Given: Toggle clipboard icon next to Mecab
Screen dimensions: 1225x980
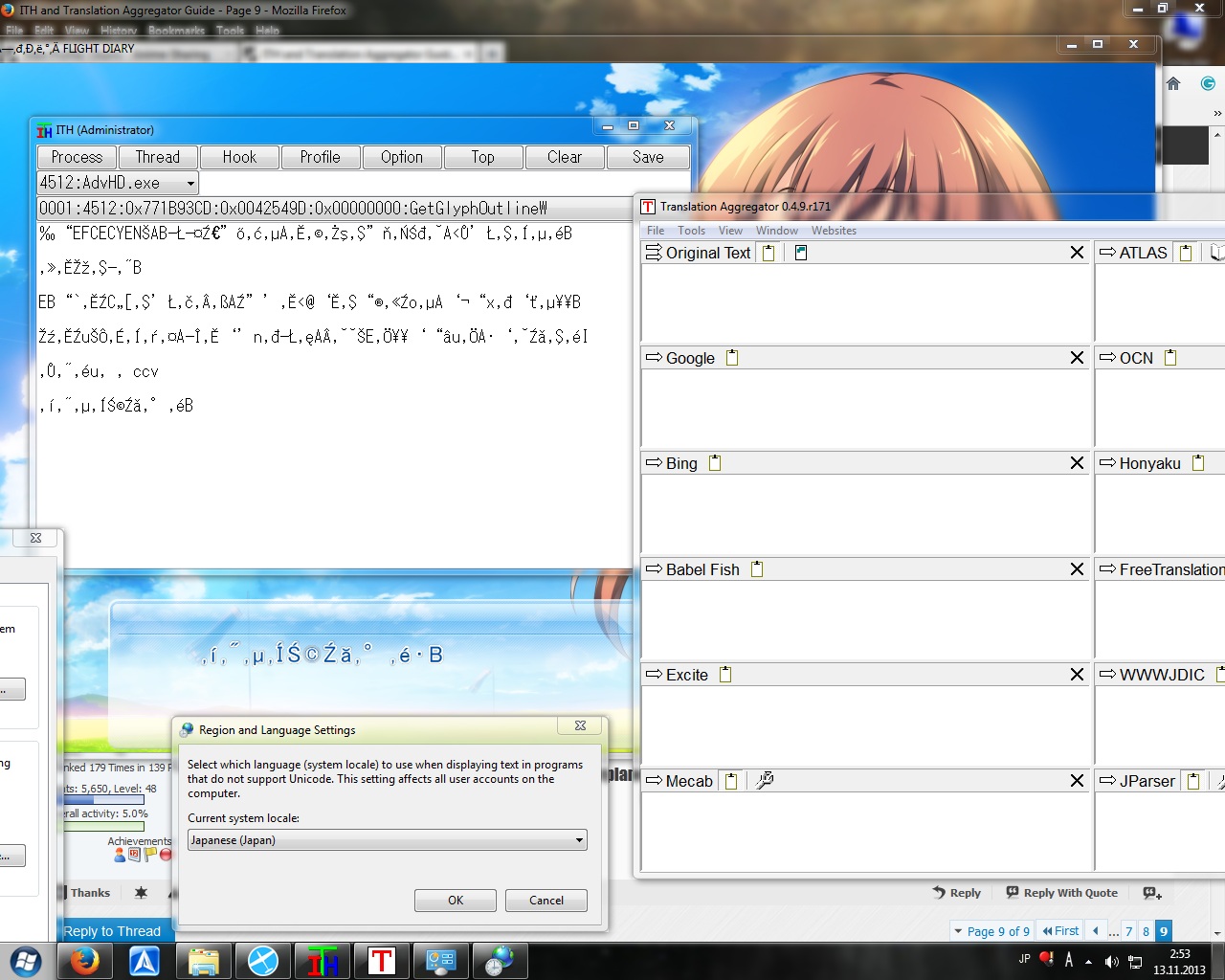Looking at the screenshot, I should (x=731, y=781).
